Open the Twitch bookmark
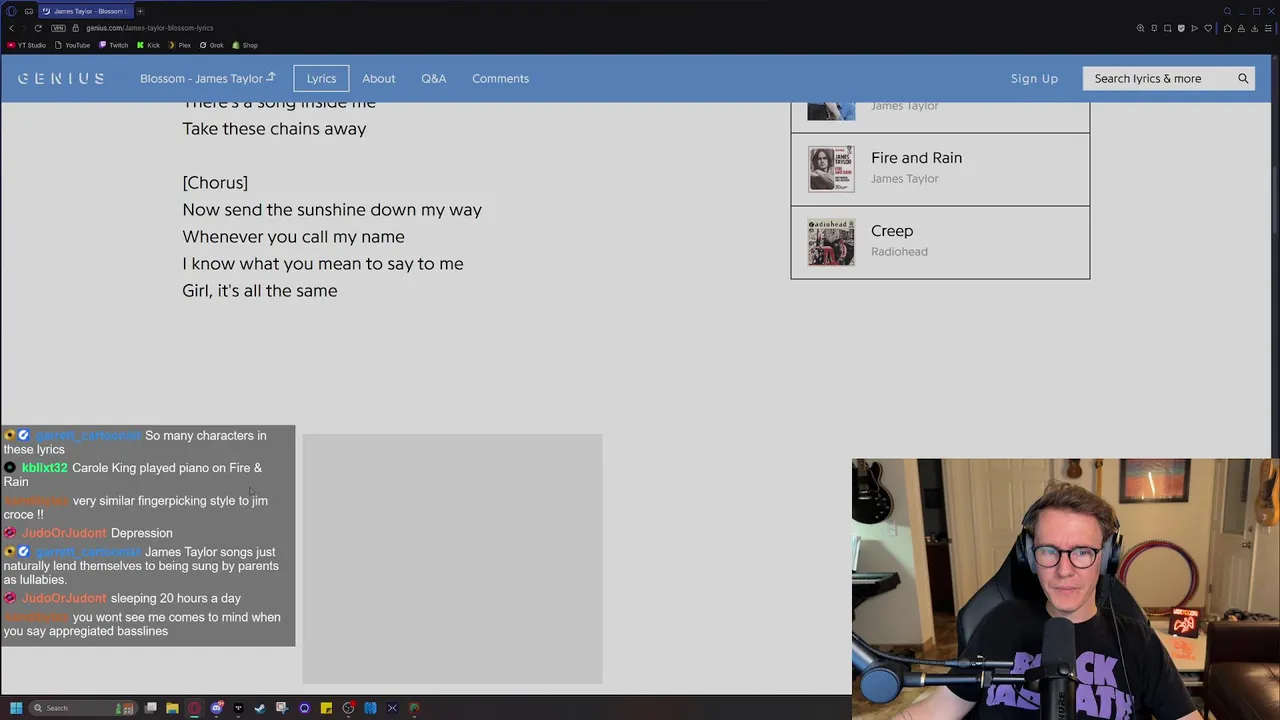Screen dimensions: 1280x720 [x=113, y=45]
